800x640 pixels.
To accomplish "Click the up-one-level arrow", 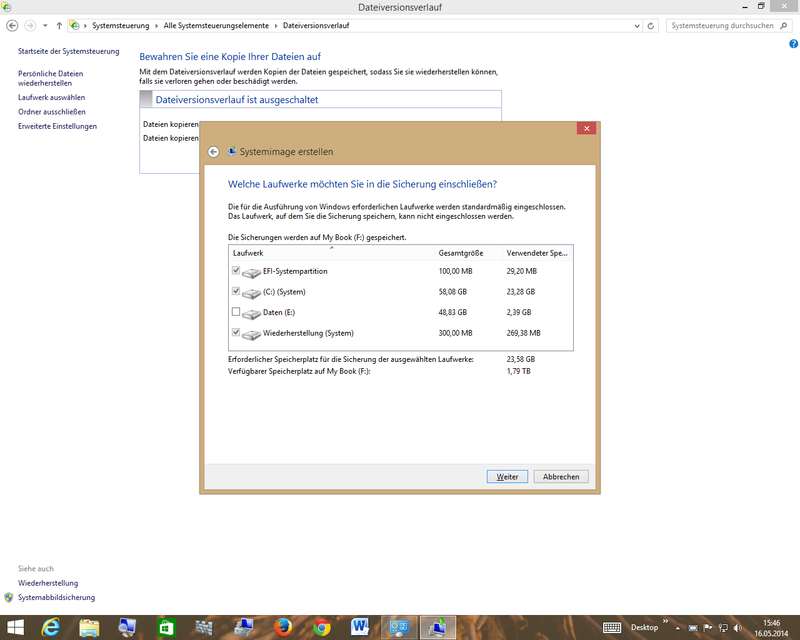I will click(59, 26).
